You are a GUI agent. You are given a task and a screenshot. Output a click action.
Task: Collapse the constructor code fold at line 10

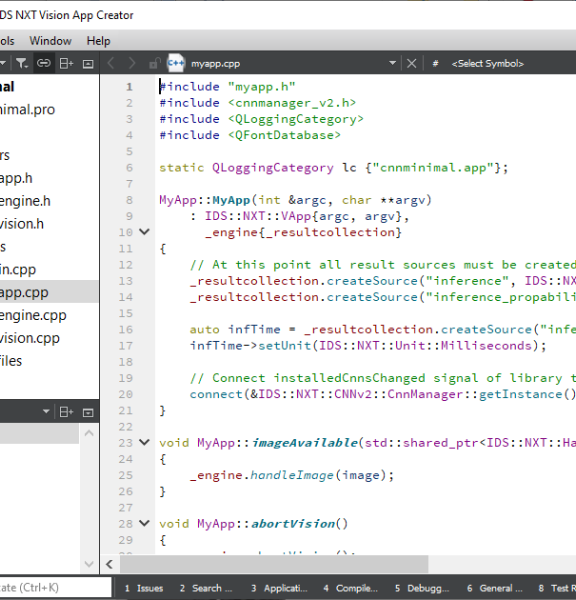(144, 232)
